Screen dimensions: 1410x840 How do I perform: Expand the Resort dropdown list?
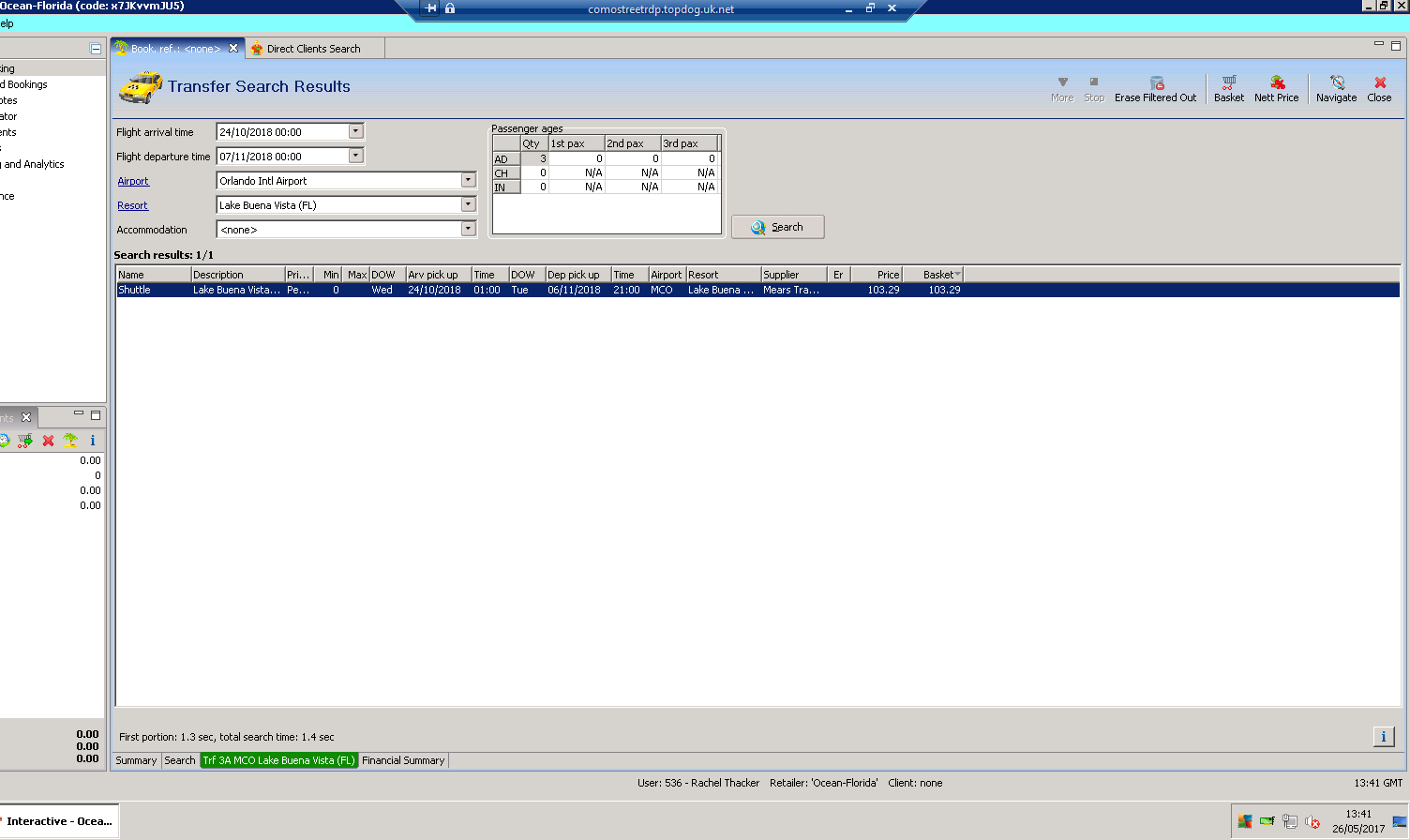[469, 204]
